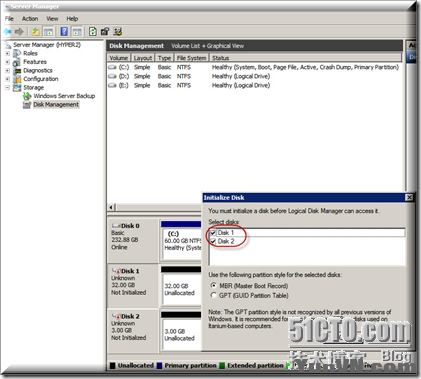
Task: Click the drive icon for volume (C:)
Action: 113,67
